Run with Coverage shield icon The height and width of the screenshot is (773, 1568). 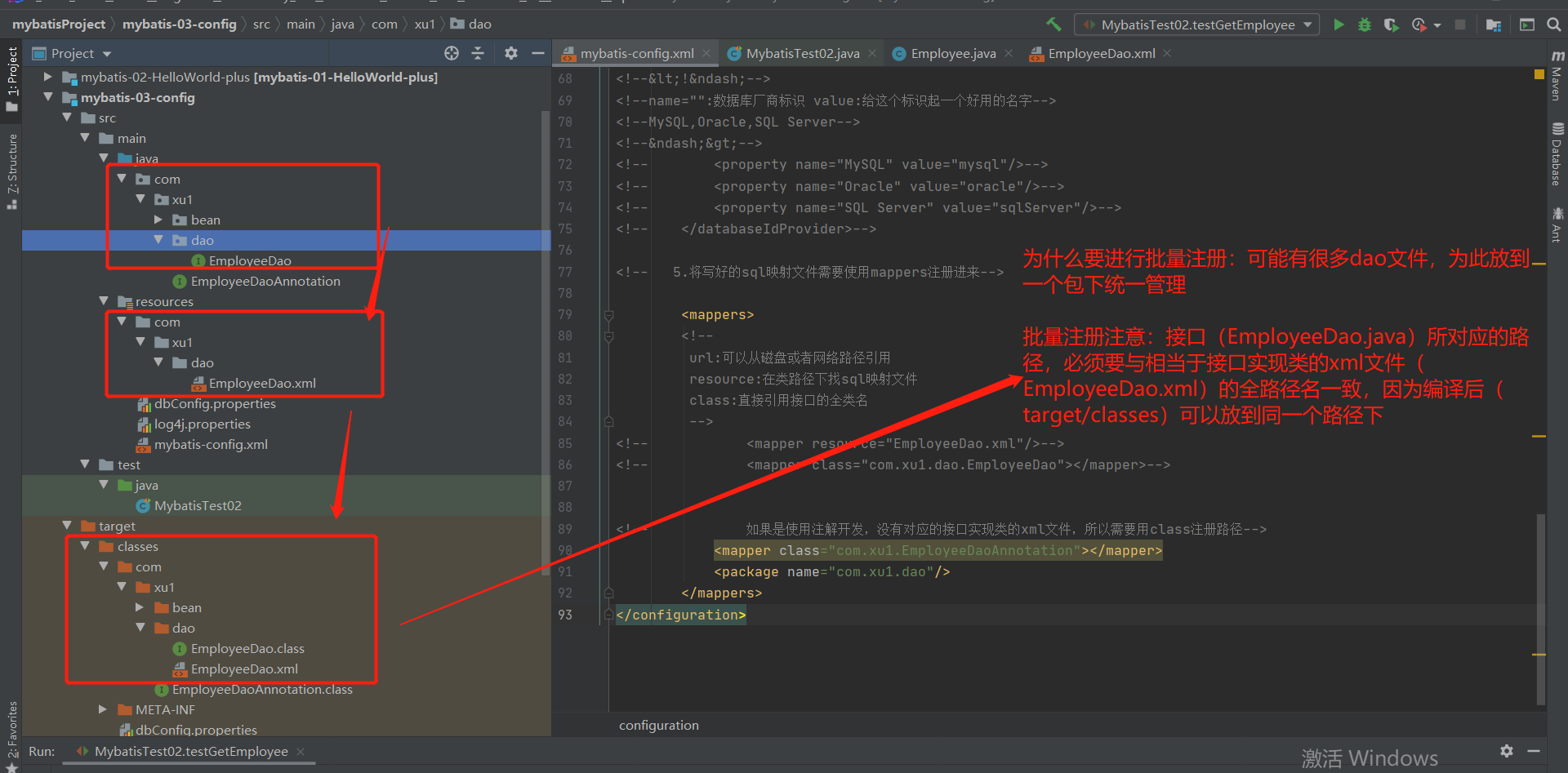pos(1391,24)
